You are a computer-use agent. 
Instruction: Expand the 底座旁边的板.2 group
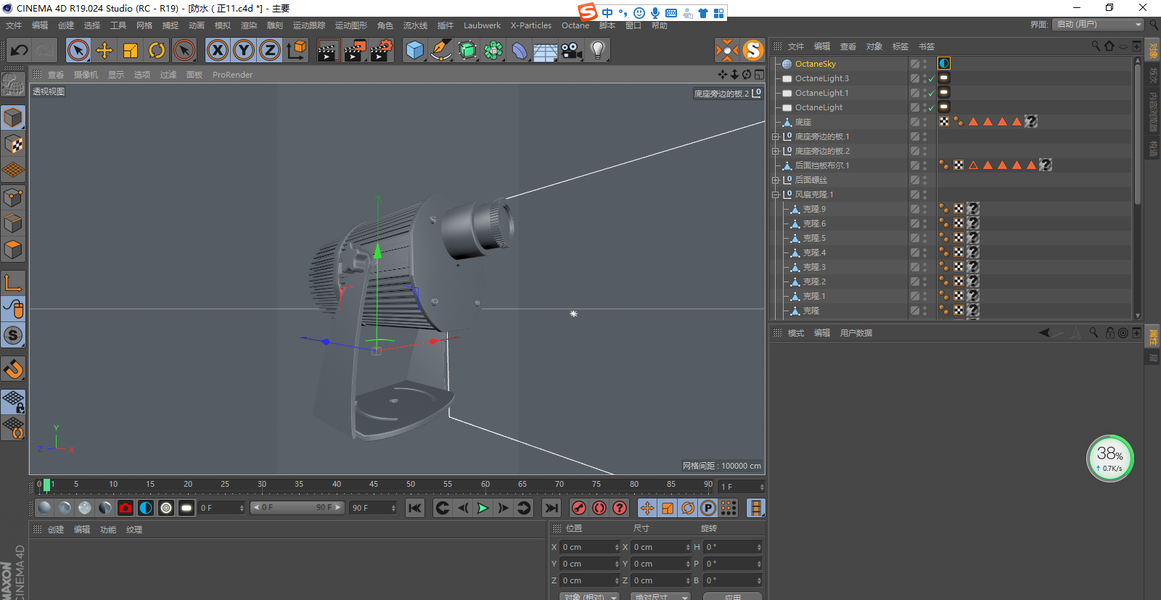776,151
